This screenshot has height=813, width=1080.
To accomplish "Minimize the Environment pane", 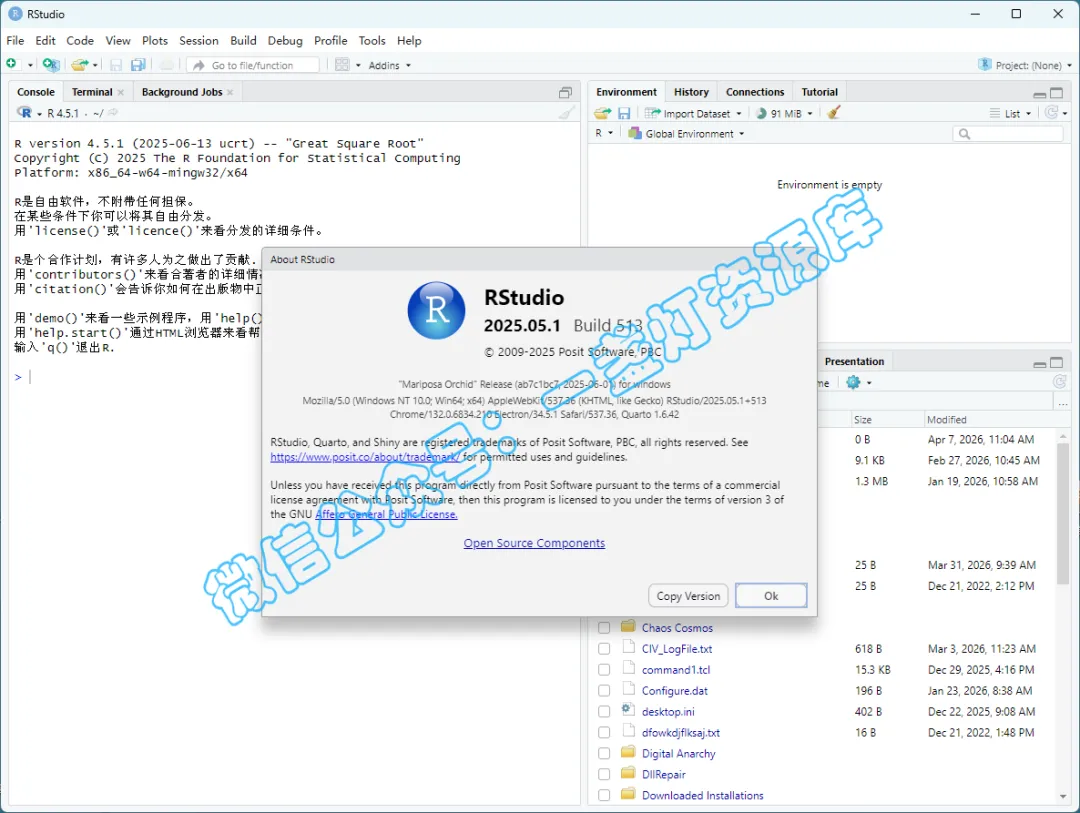I will coord(1039,94).
